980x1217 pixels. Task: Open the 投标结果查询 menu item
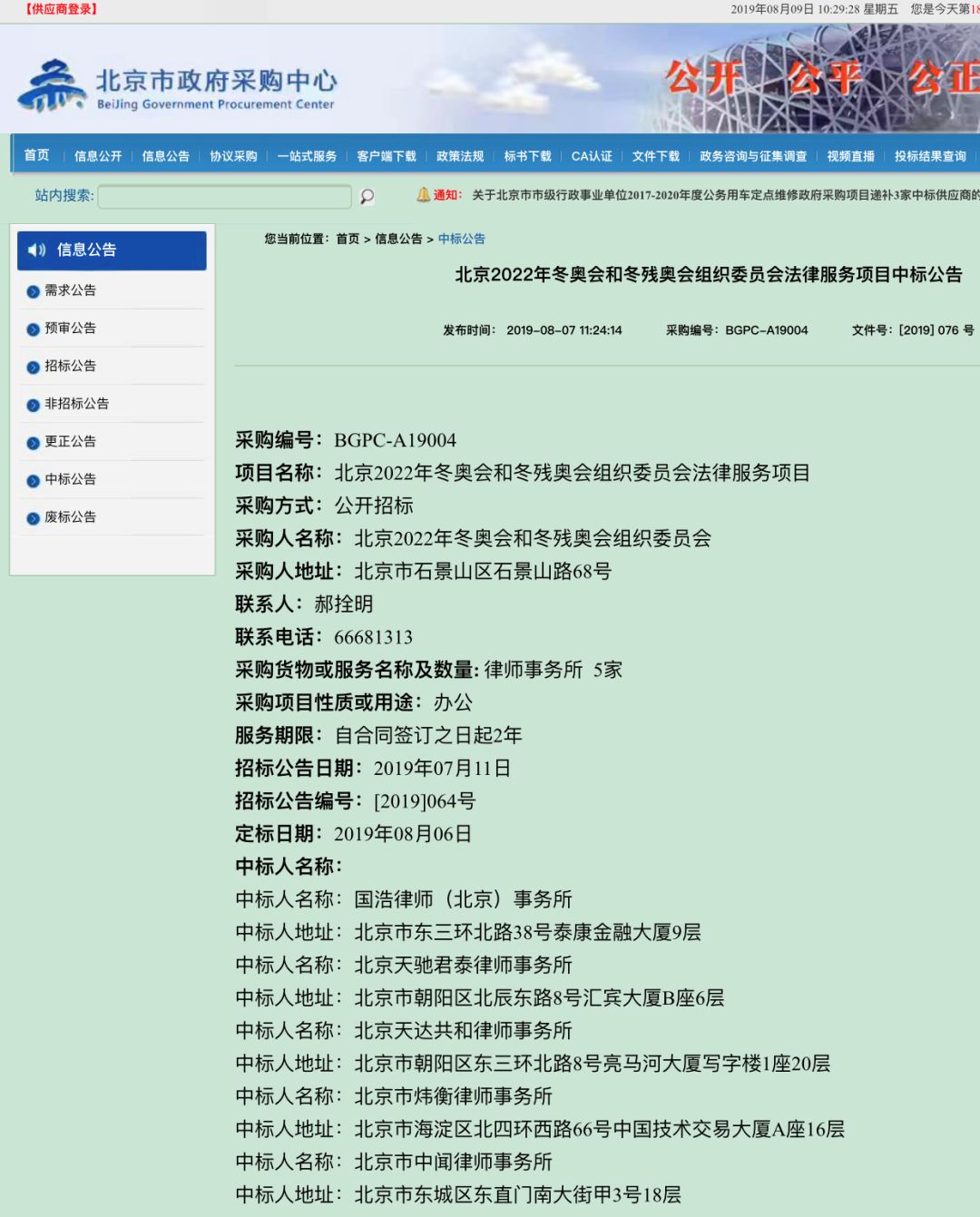930,156
